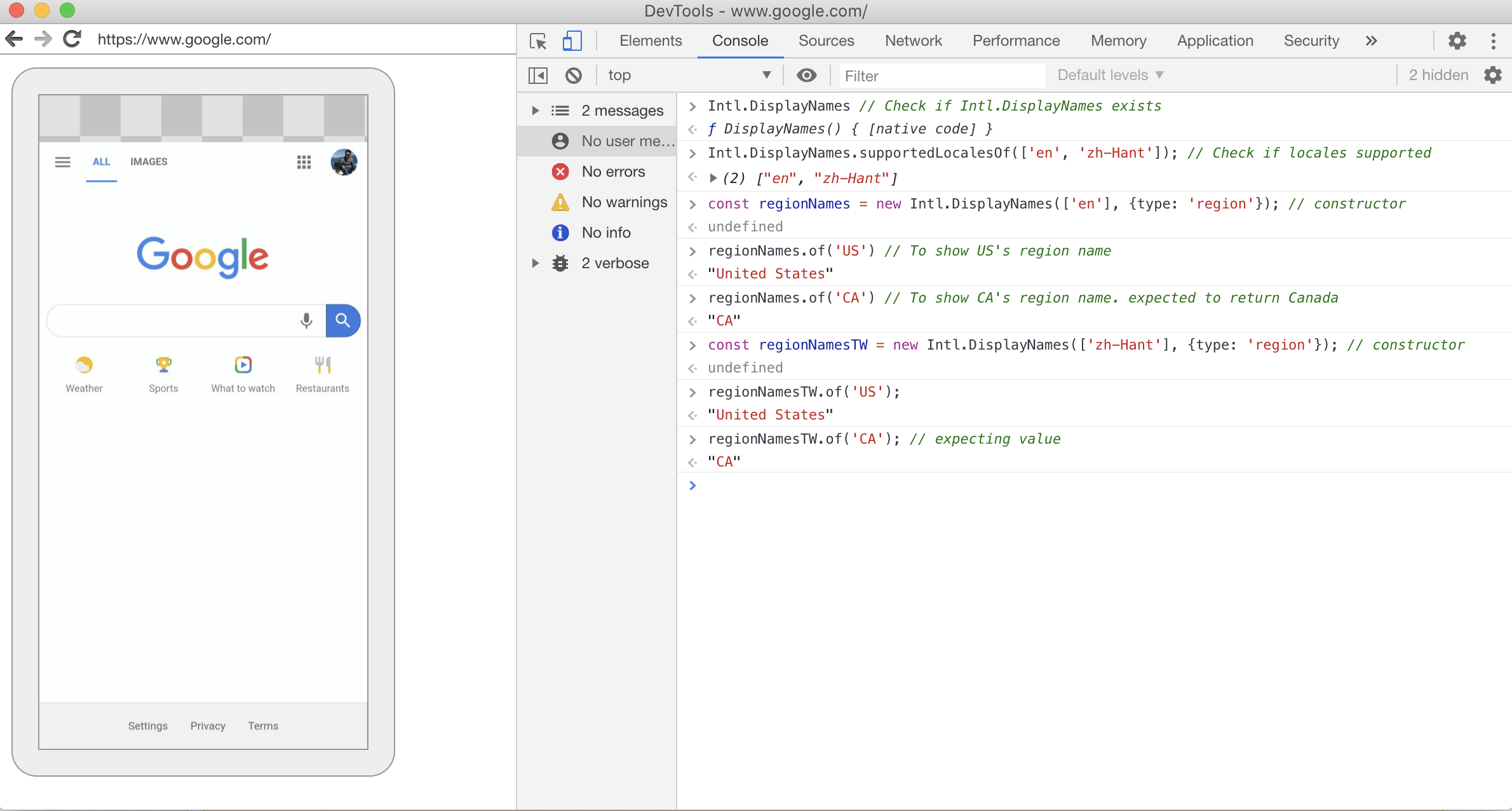Expand the array result with en, zh-Hant
Viewport: 1512px width, 811px height.
click(x=713, y=179)
